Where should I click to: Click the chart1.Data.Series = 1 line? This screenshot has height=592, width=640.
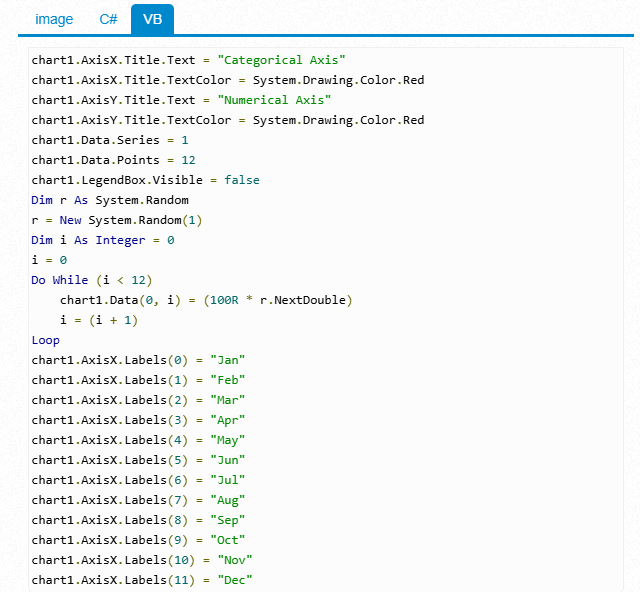click(x=110, y=140)
